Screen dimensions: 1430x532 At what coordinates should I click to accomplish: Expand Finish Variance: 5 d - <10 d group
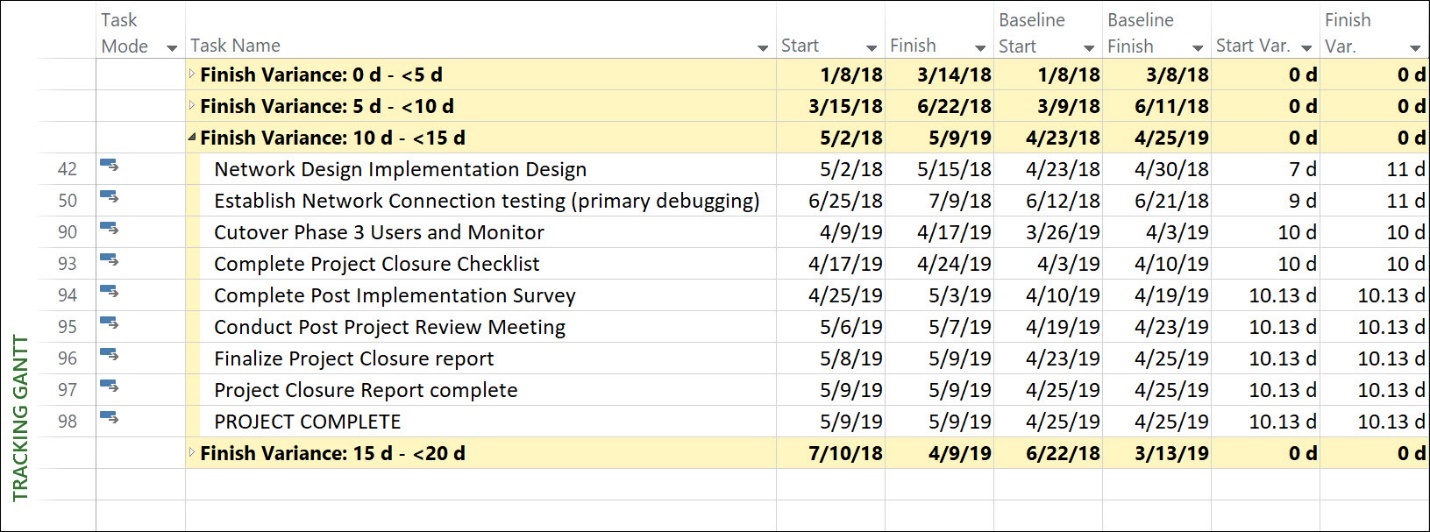tap(193, 106)
